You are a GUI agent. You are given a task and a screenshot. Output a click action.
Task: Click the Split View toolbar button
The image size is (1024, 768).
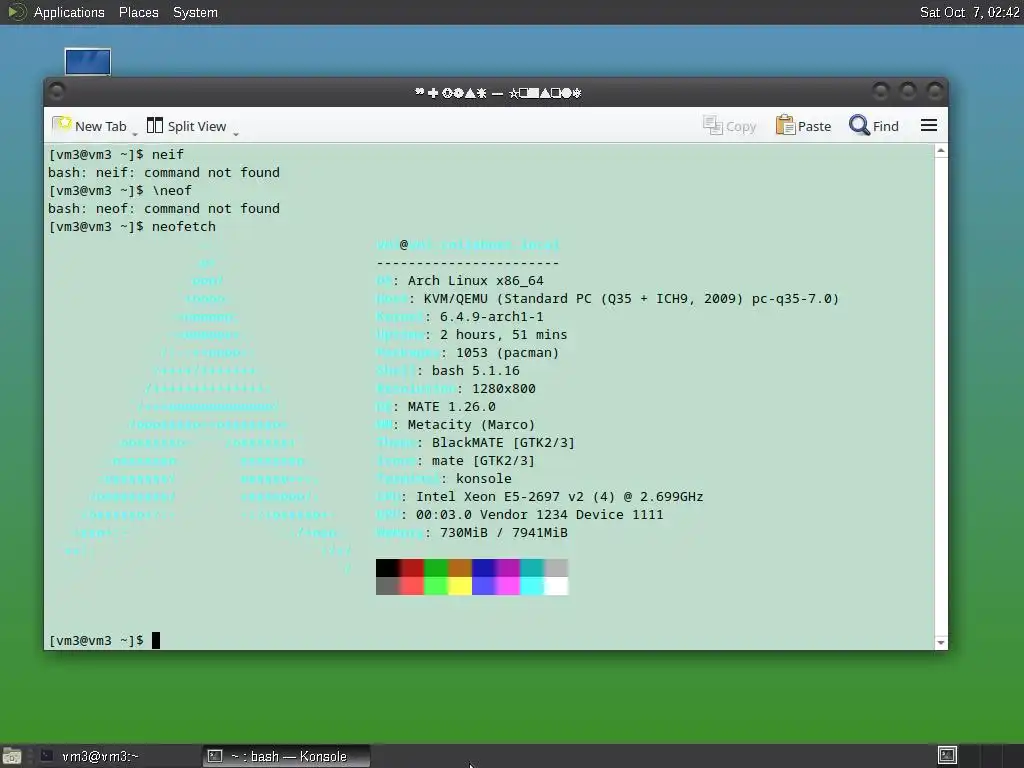coord(187,126)
